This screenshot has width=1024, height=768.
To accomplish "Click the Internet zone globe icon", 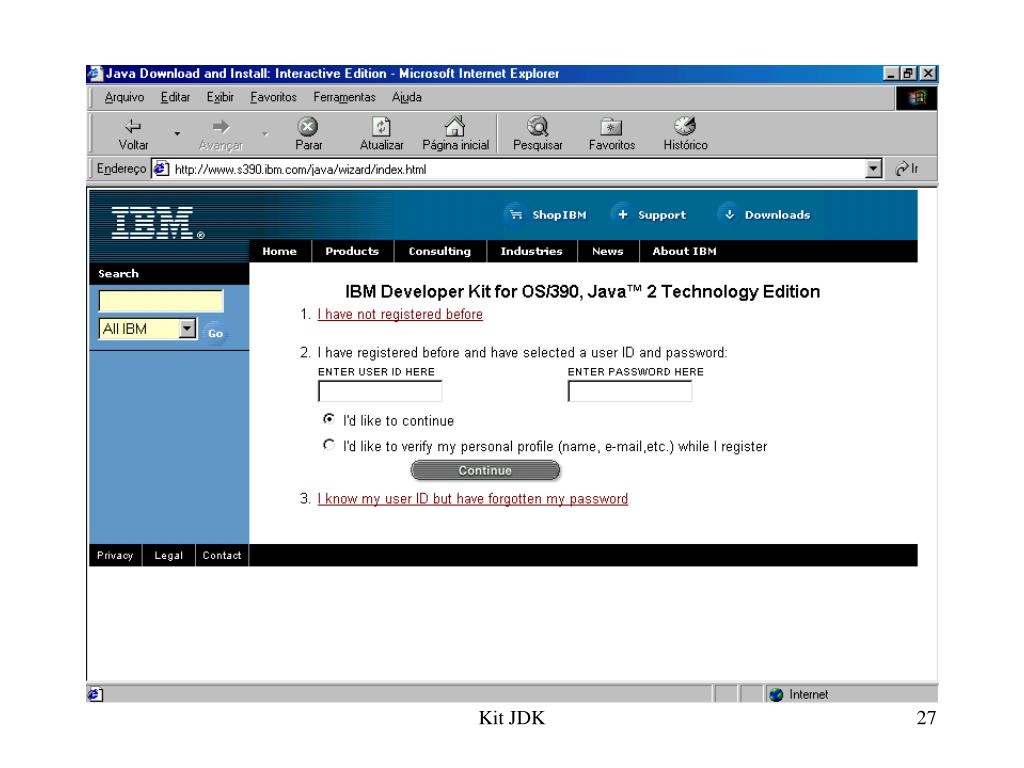I will (x=776, y=695).
